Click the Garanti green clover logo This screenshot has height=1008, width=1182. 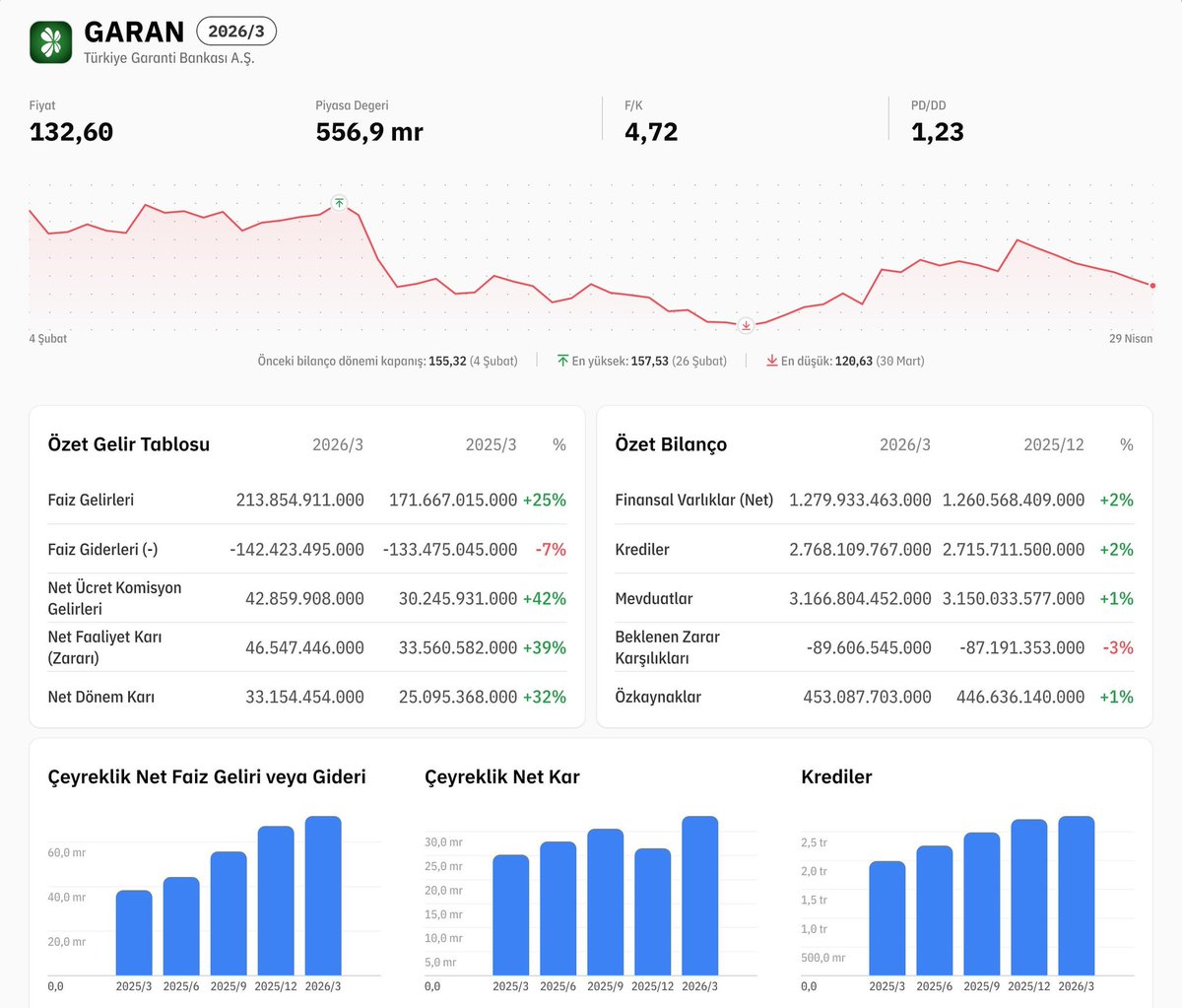tap(51, 42)
